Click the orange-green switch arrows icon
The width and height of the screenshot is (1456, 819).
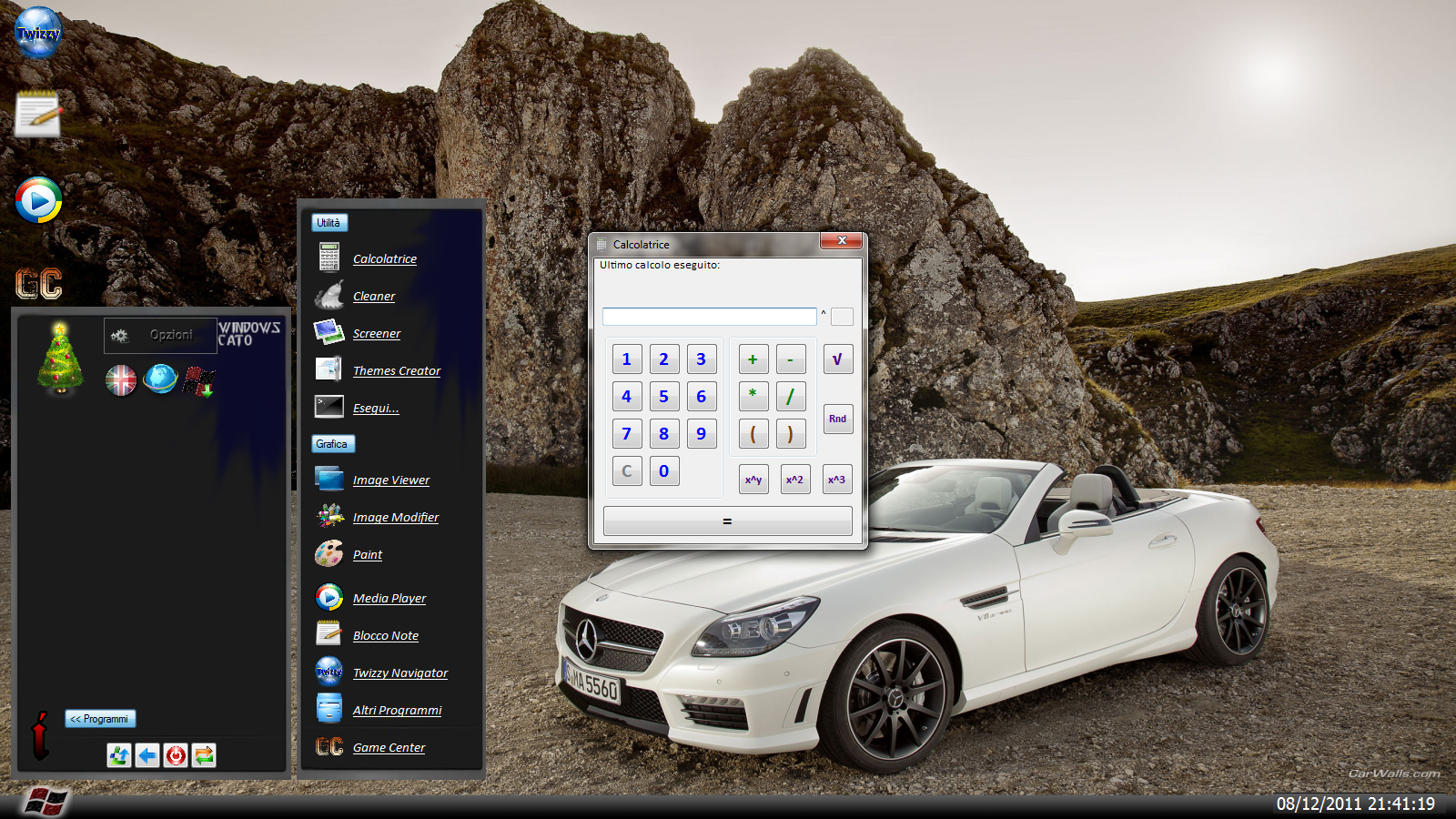pos(204,755)
